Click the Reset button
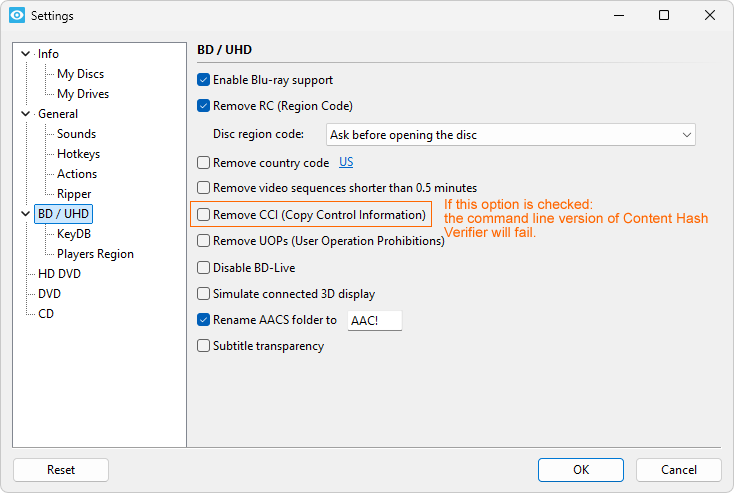Image resolution: width=734 pixels, height=493 pixels. point(61,470)
